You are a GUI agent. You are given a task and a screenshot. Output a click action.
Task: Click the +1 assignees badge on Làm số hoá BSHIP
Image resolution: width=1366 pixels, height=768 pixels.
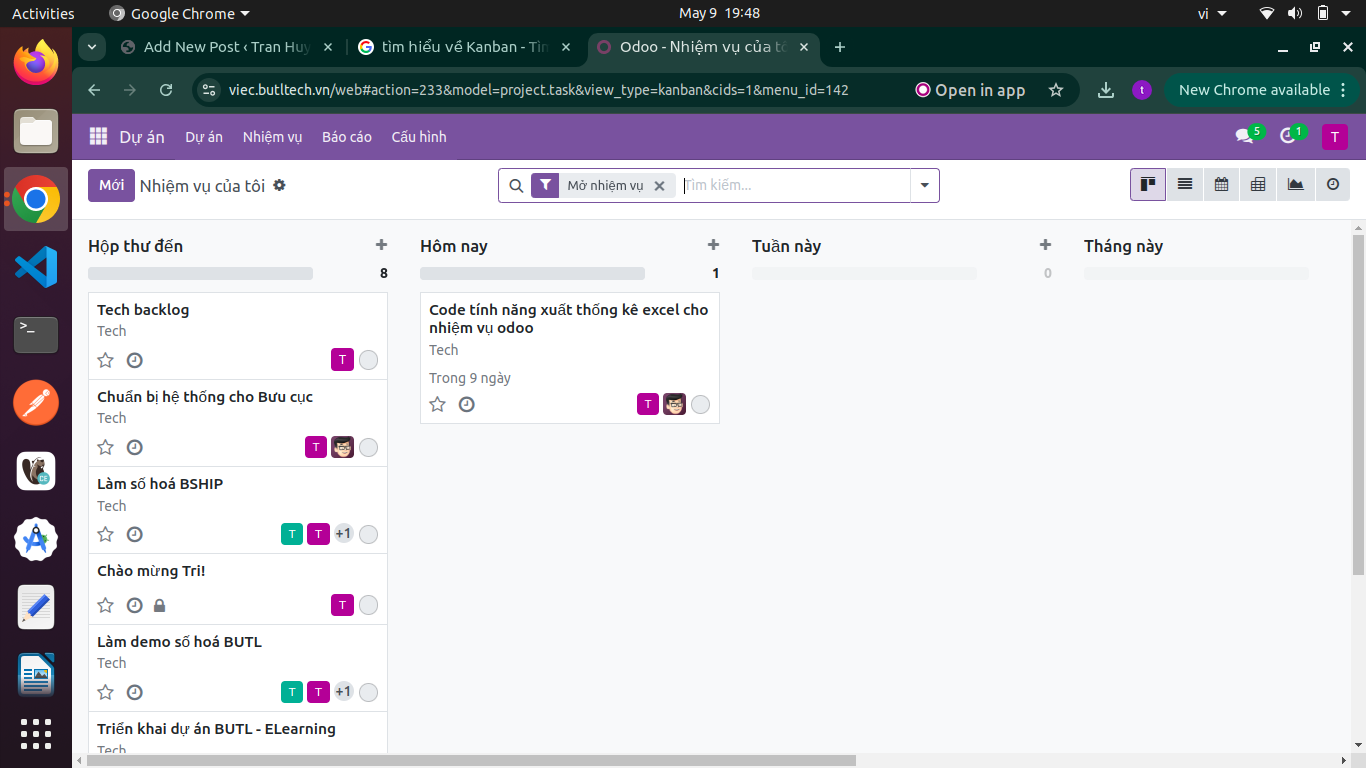[343, 534]
